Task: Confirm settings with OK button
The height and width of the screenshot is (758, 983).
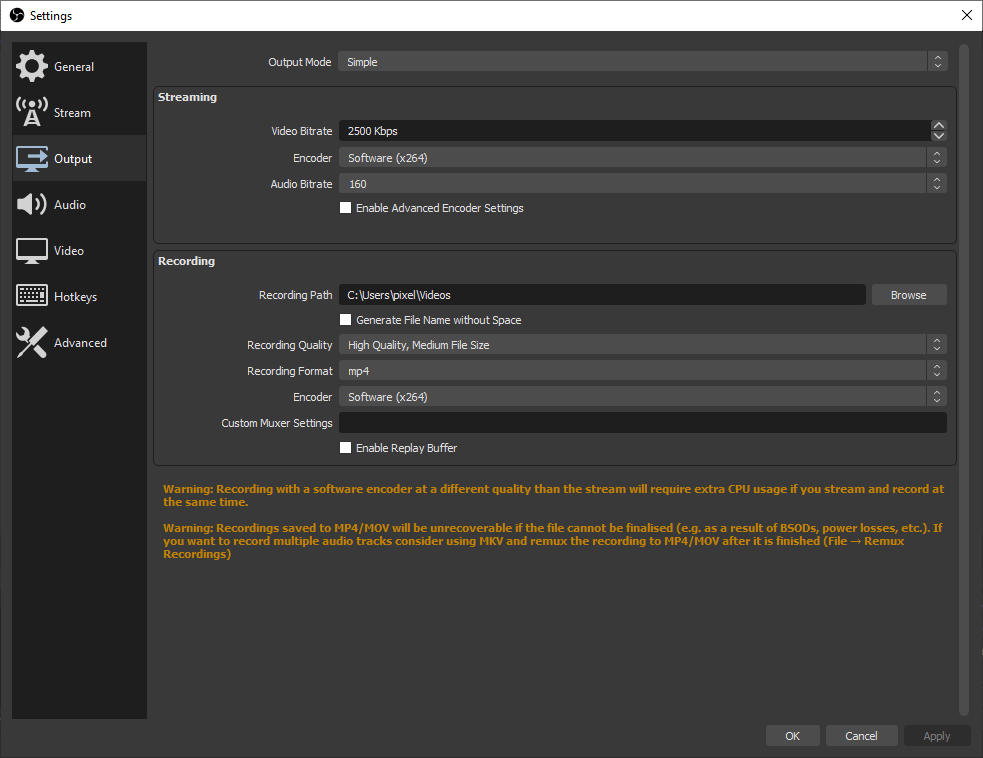Action: [x=792, y=735]
